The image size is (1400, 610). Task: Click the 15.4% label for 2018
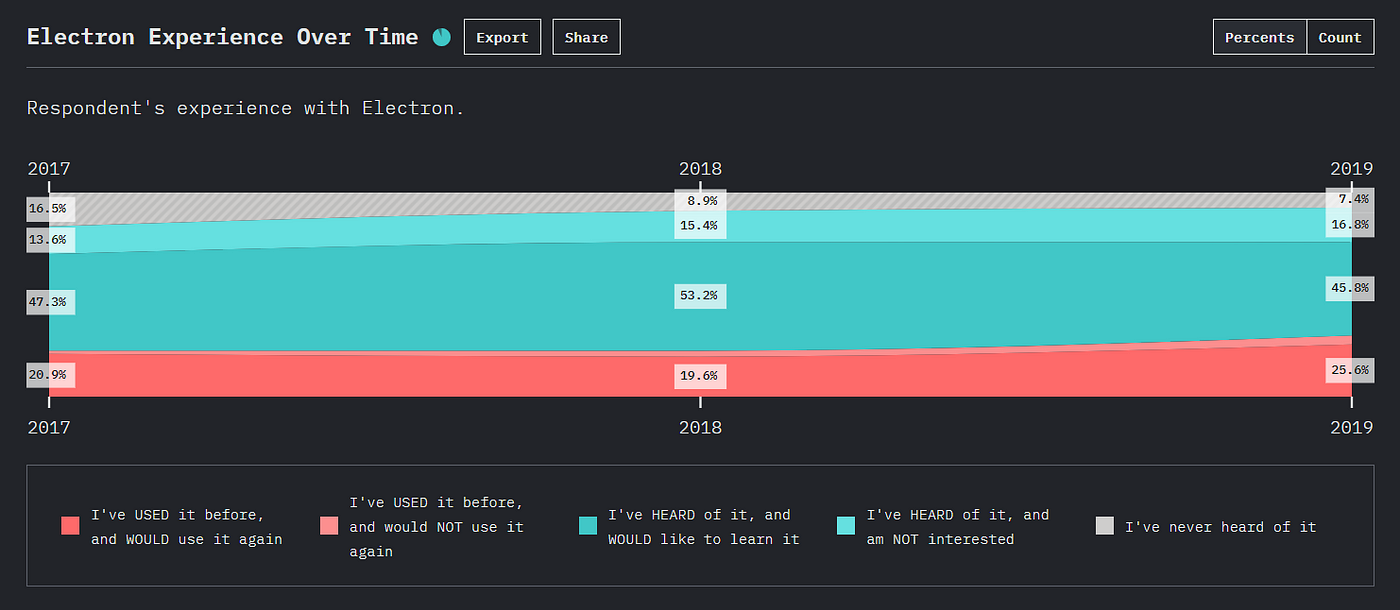click(700, 226)
